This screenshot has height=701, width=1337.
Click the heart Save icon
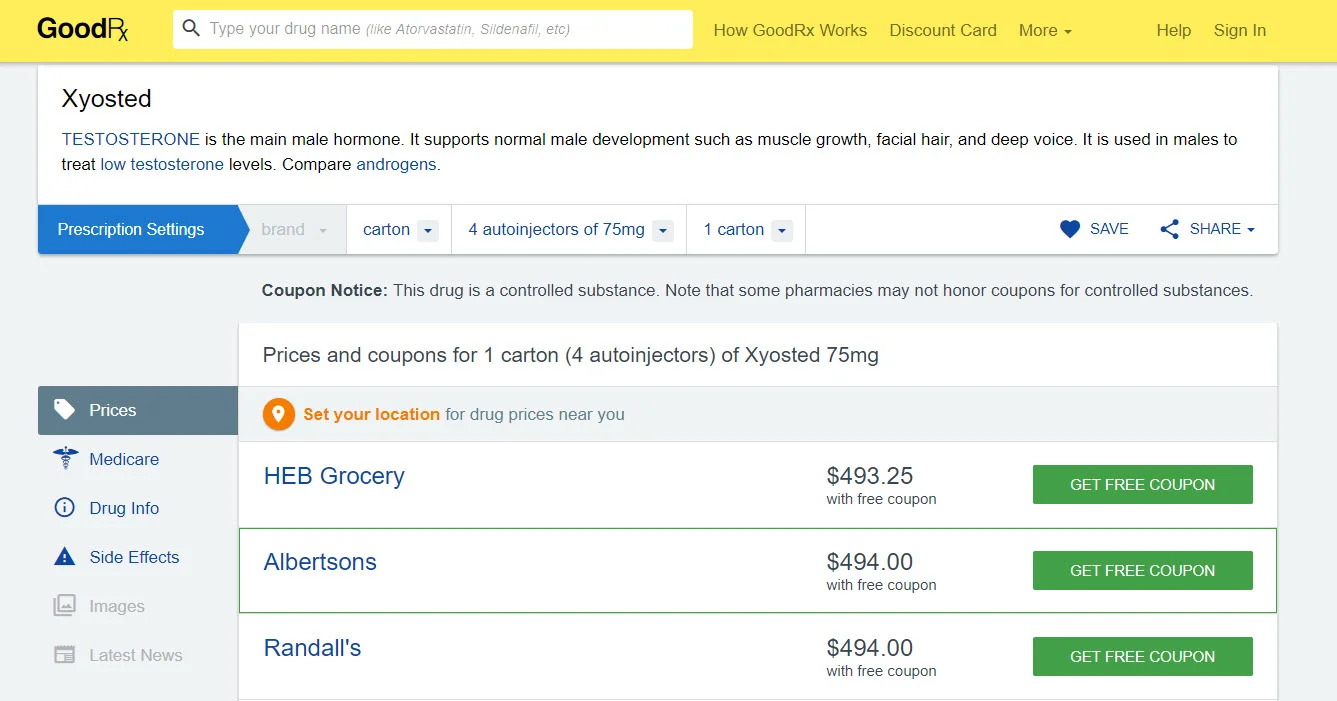[x=1069, y=229]
